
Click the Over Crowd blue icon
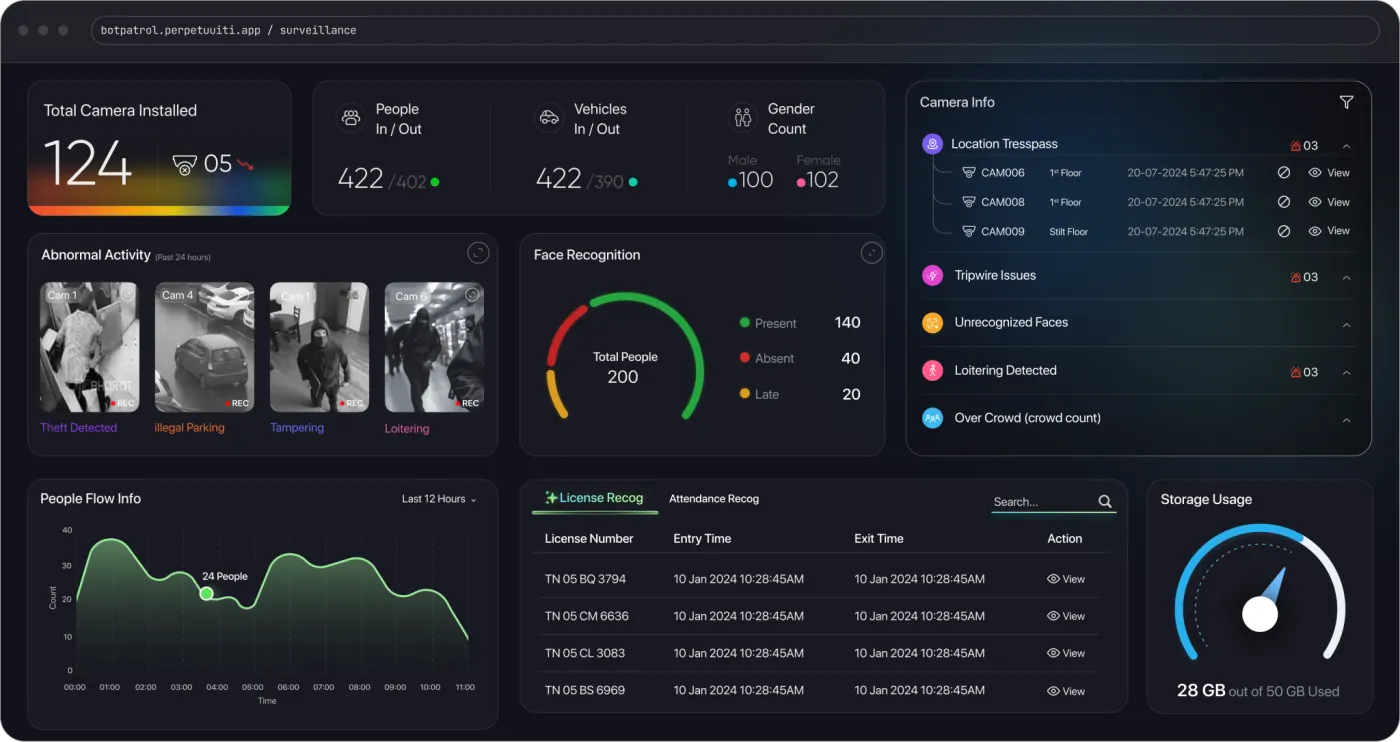[932, 418]
